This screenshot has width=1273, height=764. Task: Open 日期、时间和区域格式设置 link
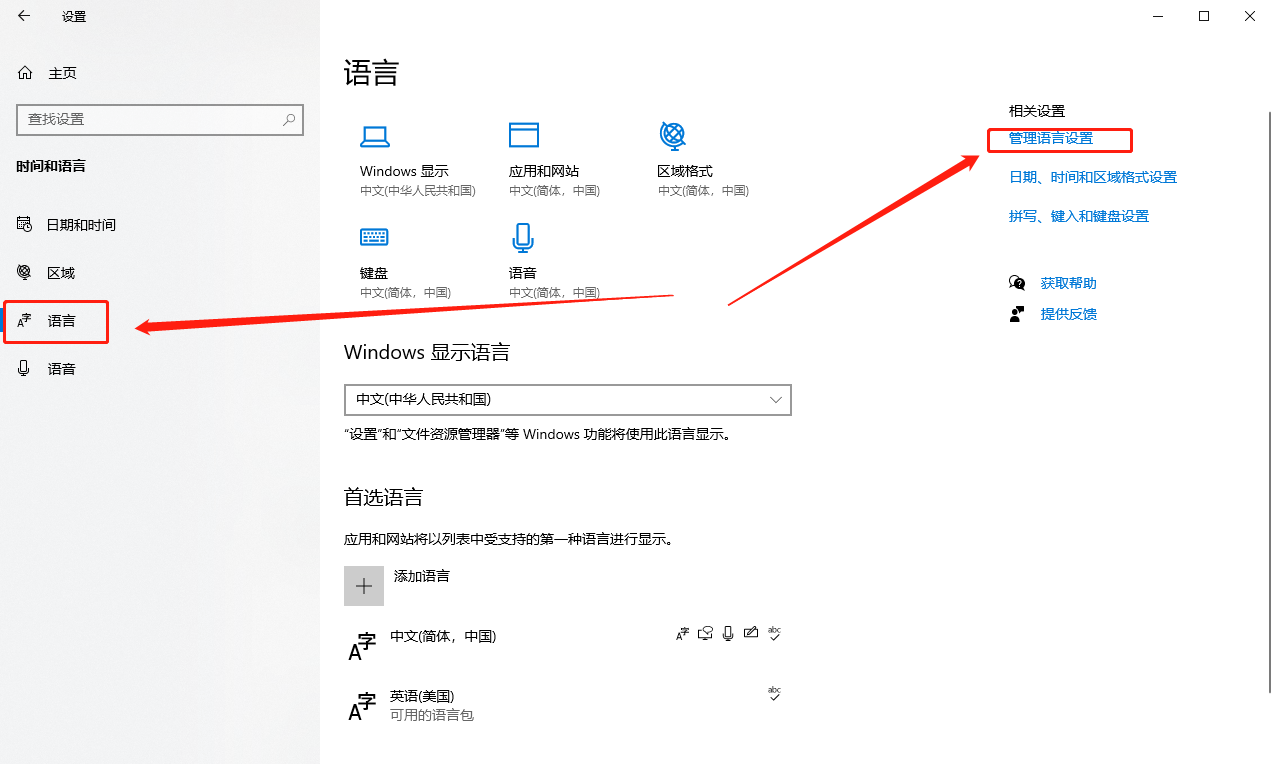(1093, 177)
